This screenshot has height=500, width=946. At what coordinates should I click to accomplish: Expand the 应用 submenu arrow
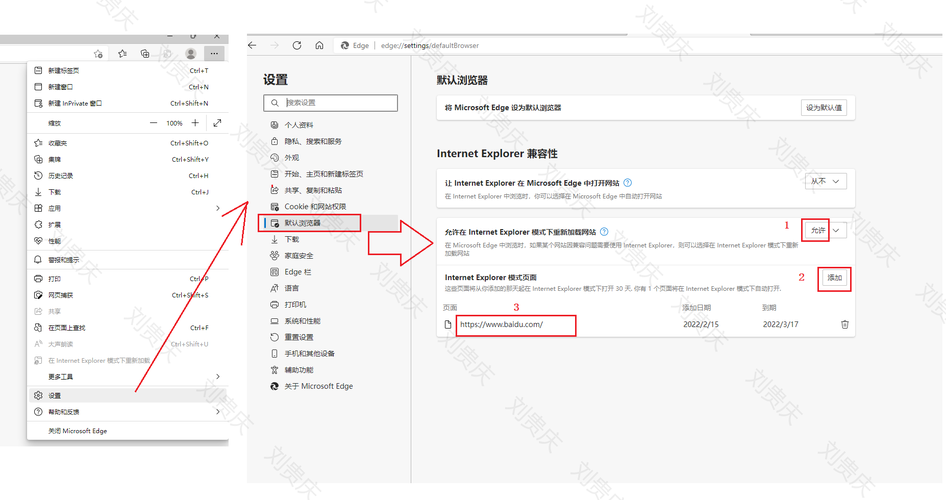coord(218,208)
